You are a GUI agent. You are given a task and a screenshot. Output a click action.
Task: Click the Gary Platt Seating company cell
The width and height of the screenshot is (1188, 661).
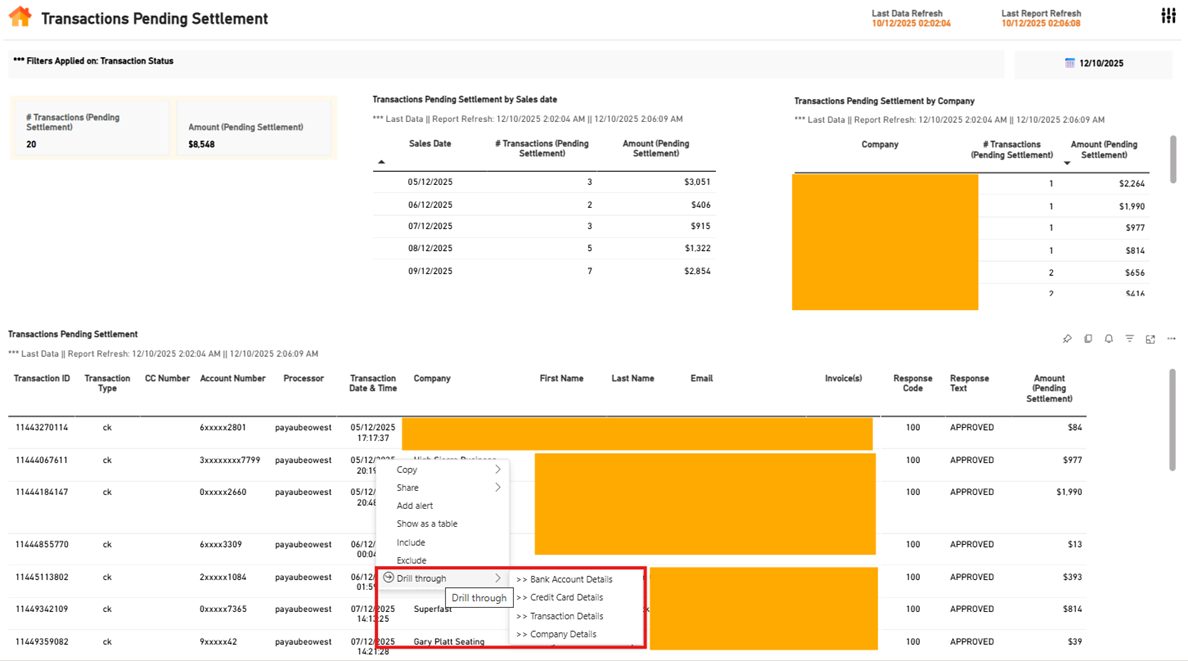[x=449, y=641]
